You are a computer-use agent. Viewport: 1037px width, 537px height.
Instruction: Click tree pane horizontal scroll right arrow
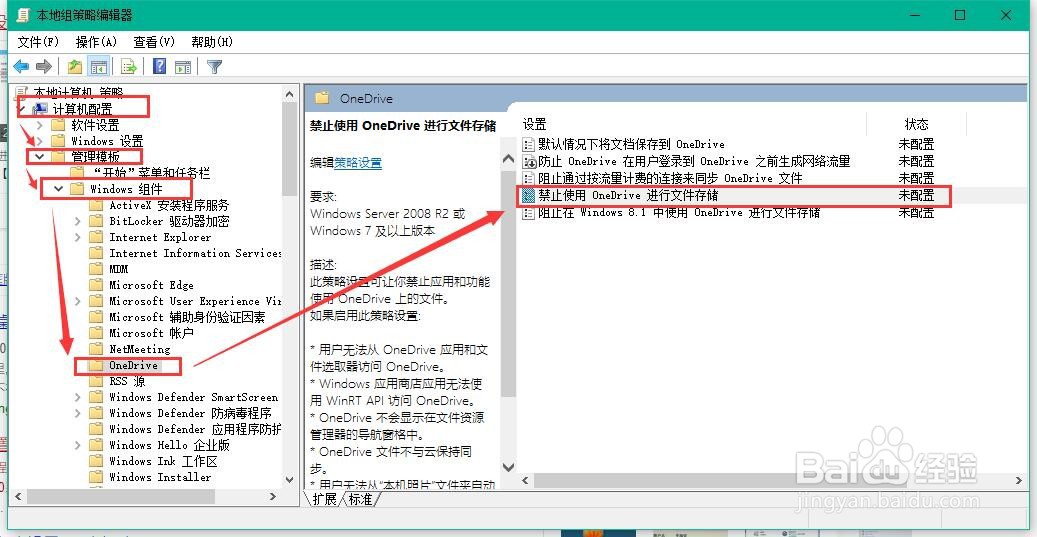click(x=273, y=496)
